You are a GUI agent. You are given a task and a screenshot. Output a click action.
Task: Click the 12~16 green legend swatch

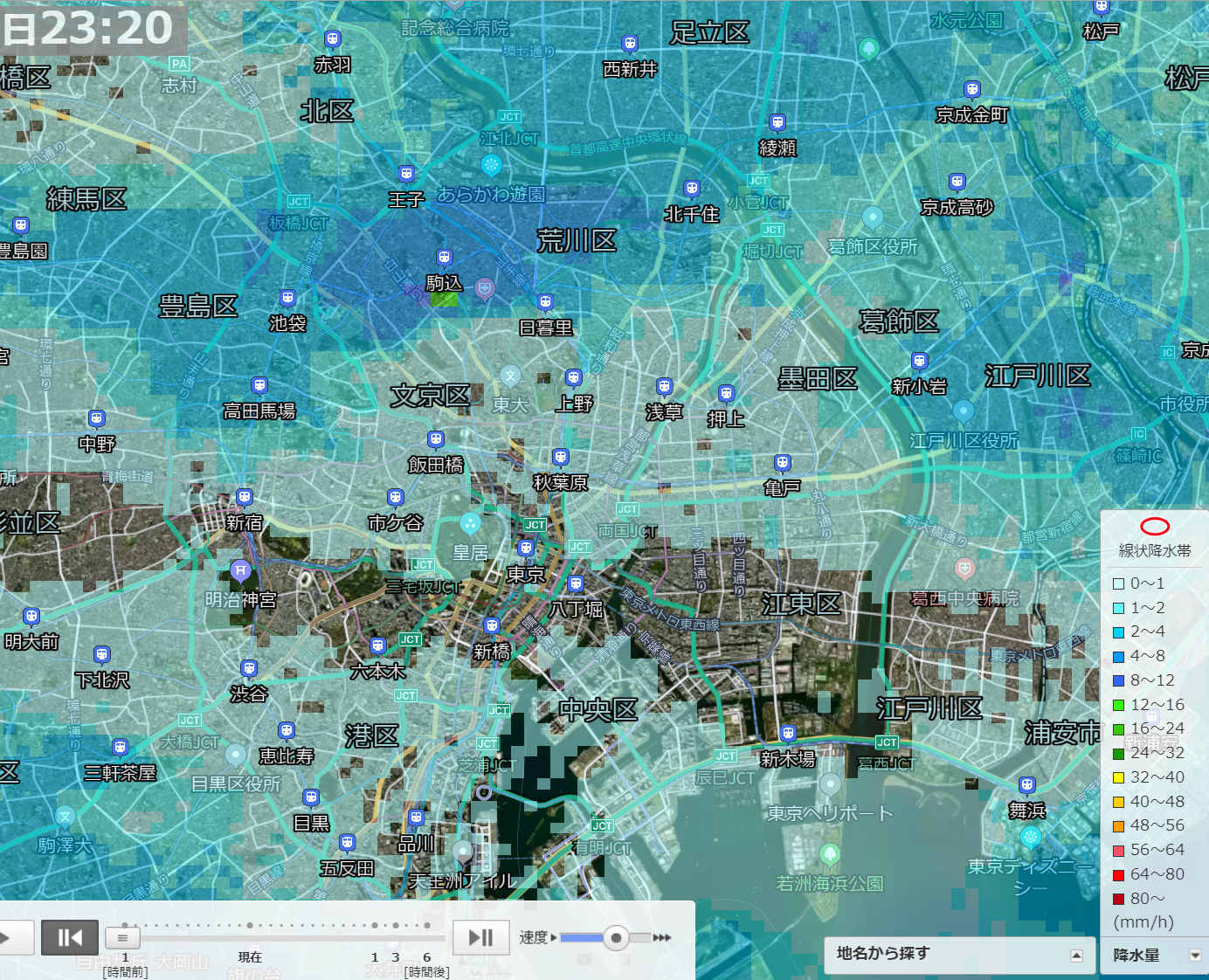click(1118, 705)
